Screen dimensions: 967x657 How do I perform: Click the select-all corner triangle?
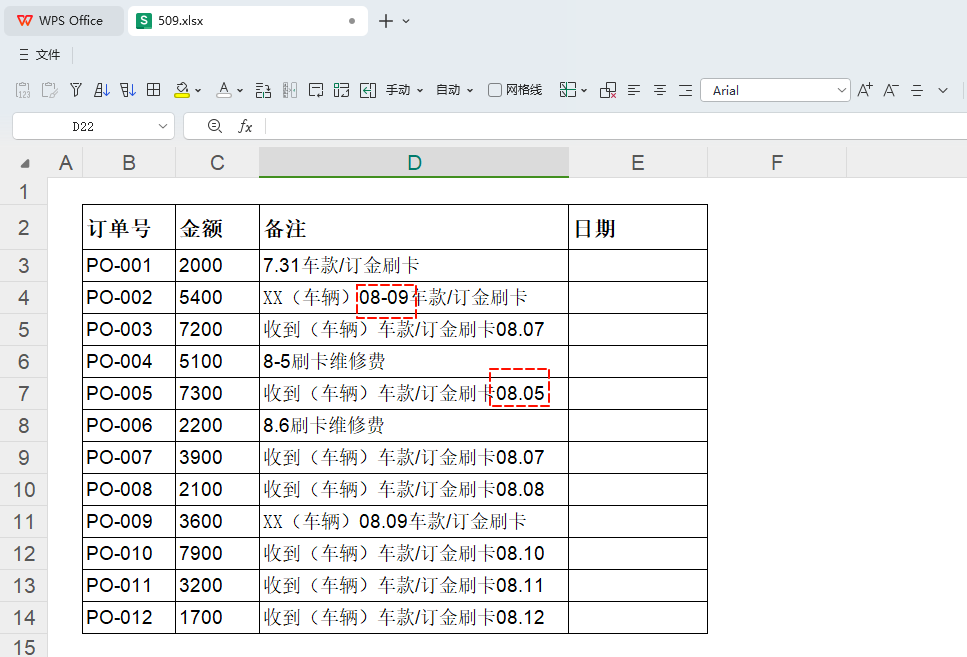25,163
